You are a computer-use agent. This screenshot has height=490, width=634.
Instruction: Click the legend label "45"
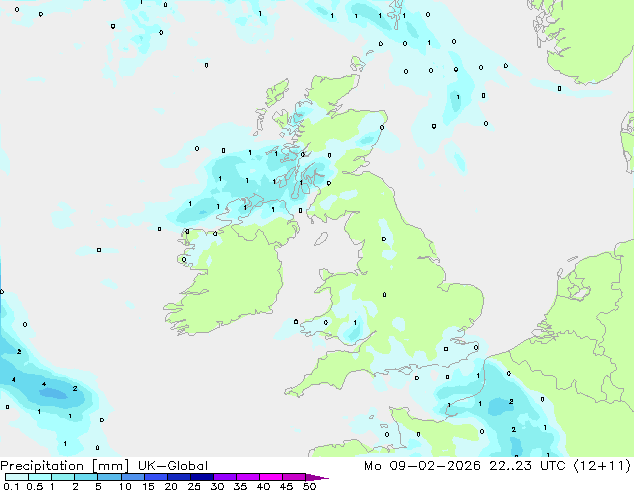tap(286, 486)
